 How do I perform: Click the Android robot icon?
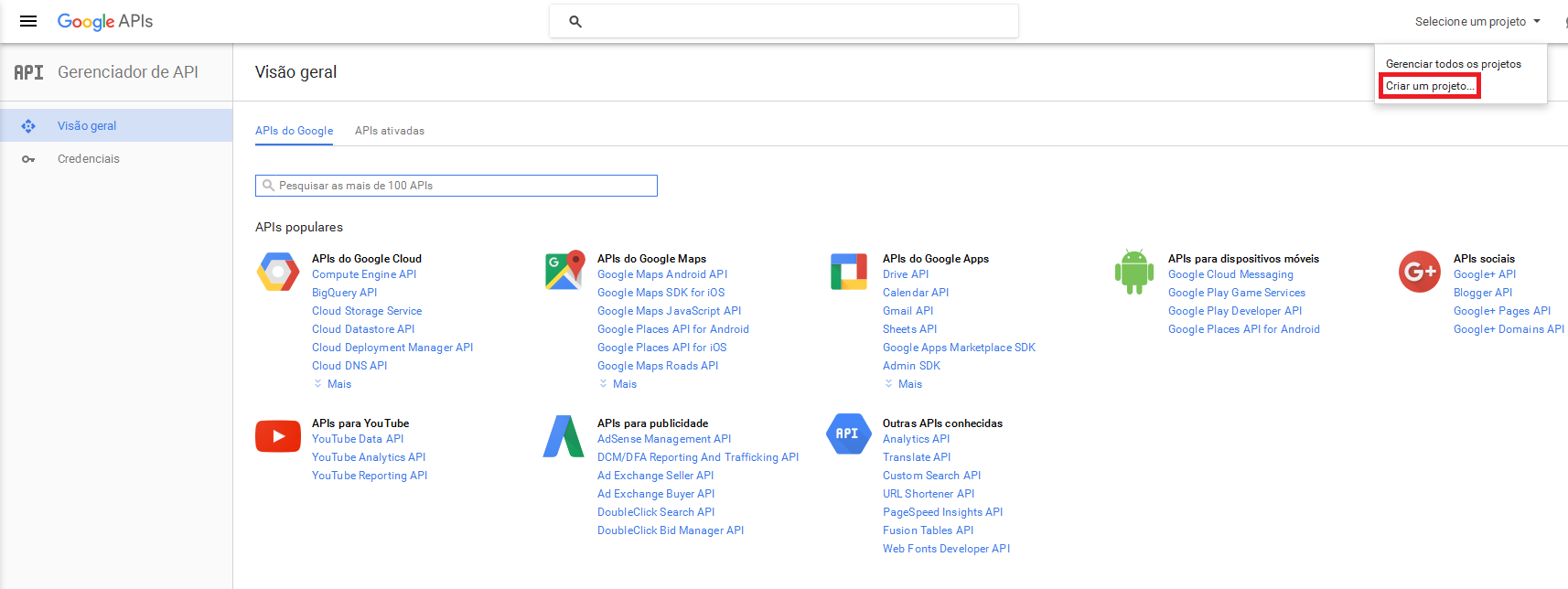coord(1134,272)
